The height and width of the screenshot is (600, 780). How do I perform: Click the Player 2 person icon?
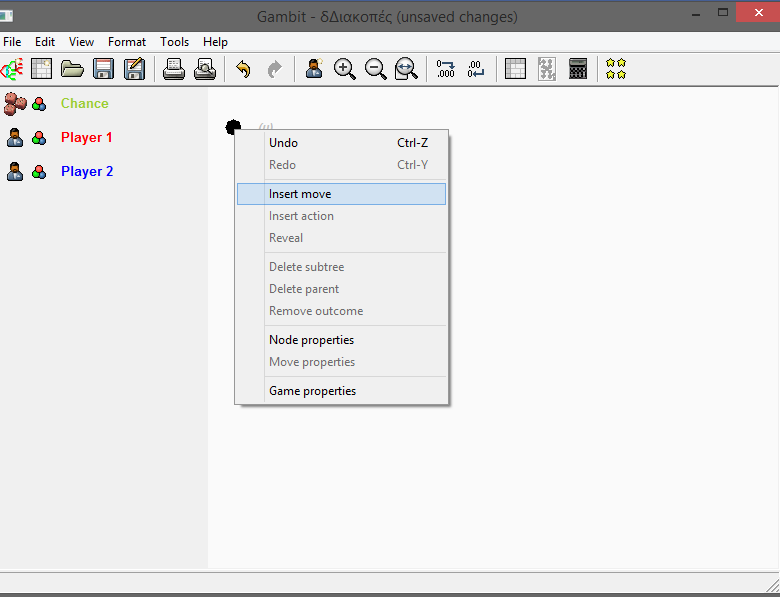[15, 172]
